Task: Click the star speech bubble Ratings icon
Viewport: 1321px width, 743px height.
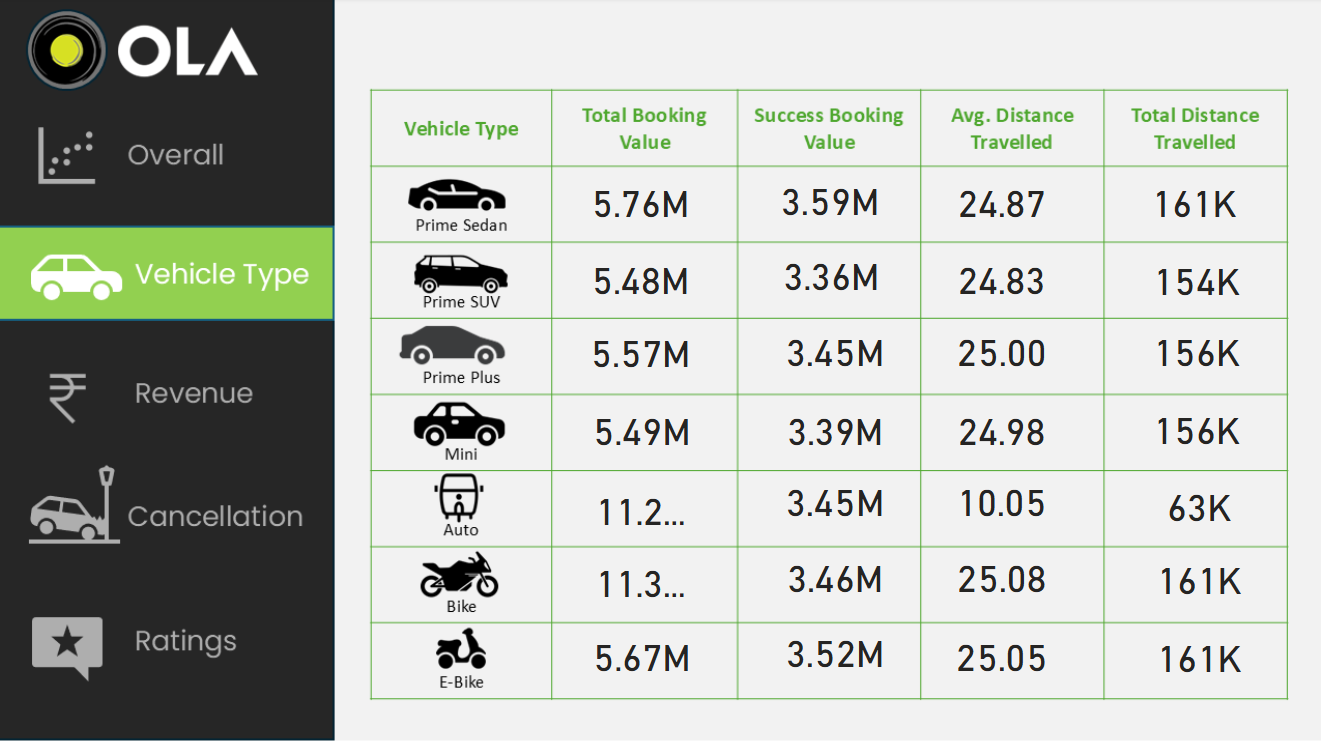Action: [x=67, y=647]
